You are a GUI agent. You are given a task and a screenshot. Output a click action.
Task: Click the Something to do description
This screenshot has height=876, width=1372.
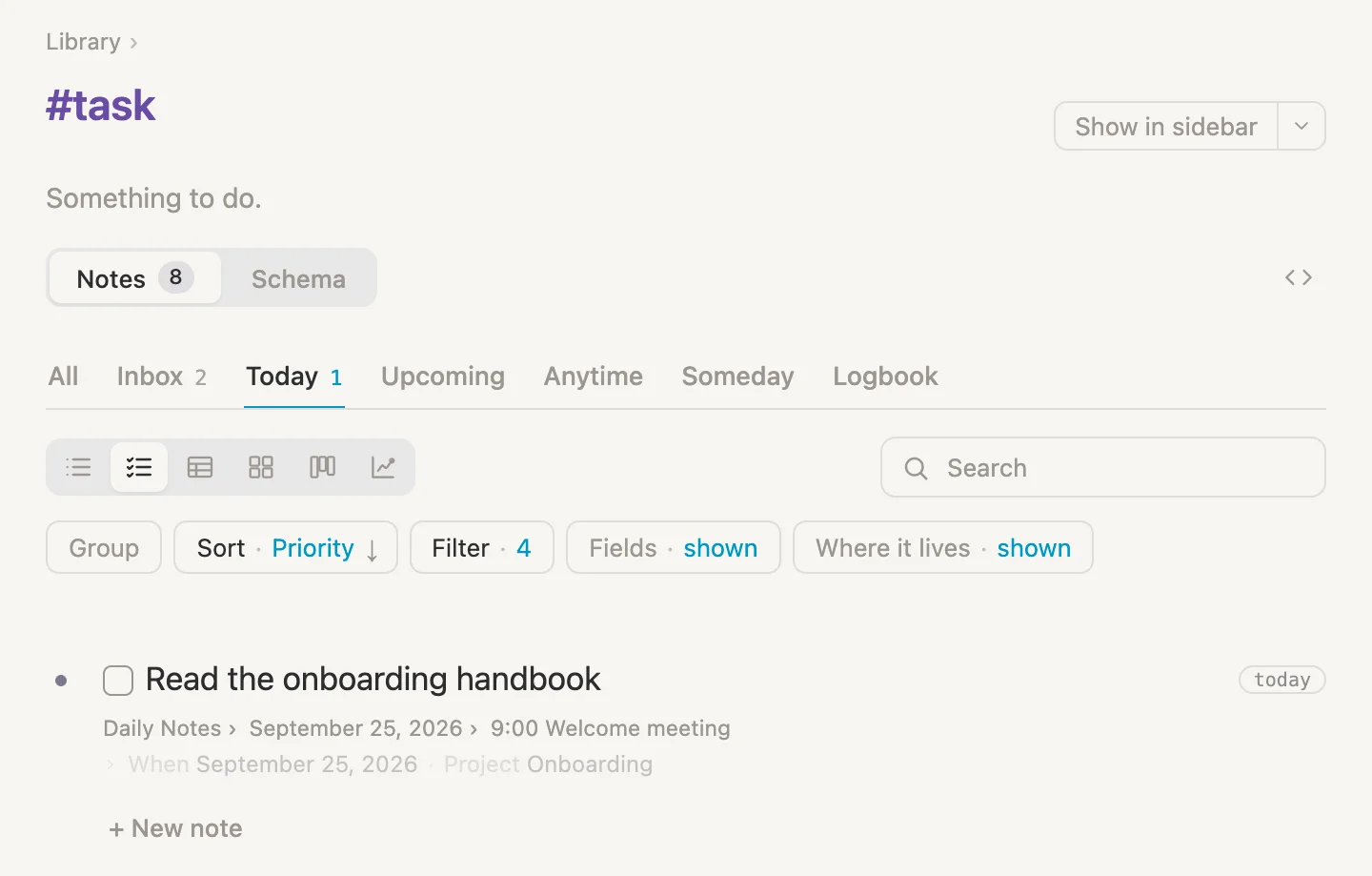coord(153,198)
